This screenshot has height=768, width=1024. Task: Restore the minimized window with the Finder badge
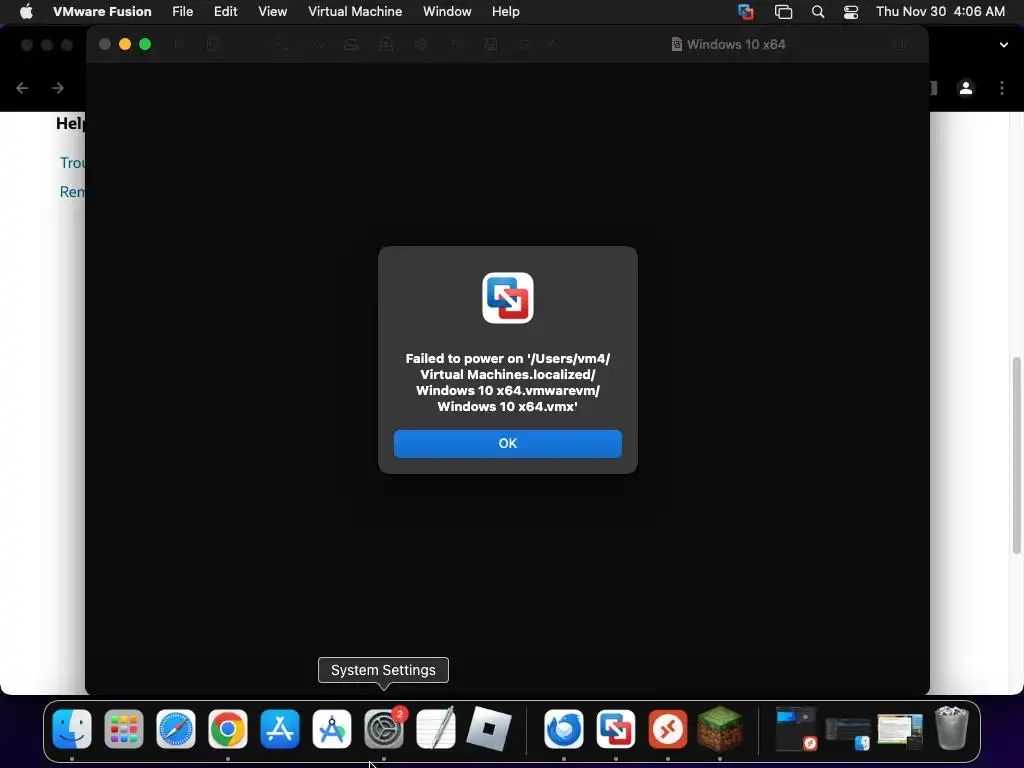pyautogui.click(x=848, y=733)
